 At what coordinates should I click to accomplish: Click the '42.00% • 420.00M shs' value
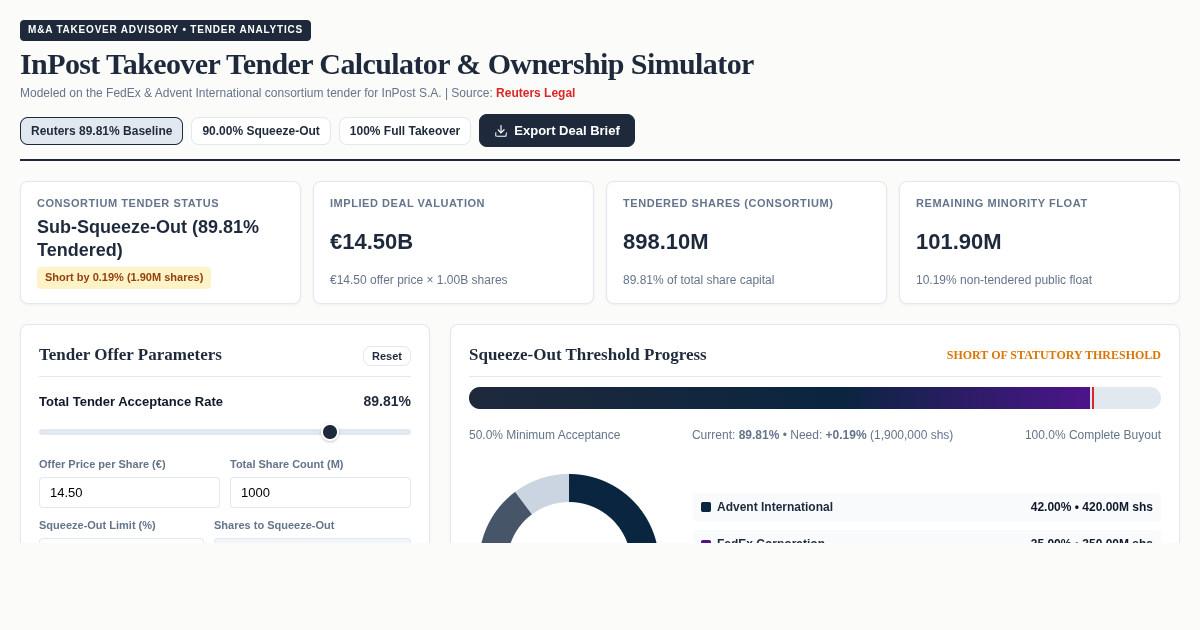[1092, 507]
